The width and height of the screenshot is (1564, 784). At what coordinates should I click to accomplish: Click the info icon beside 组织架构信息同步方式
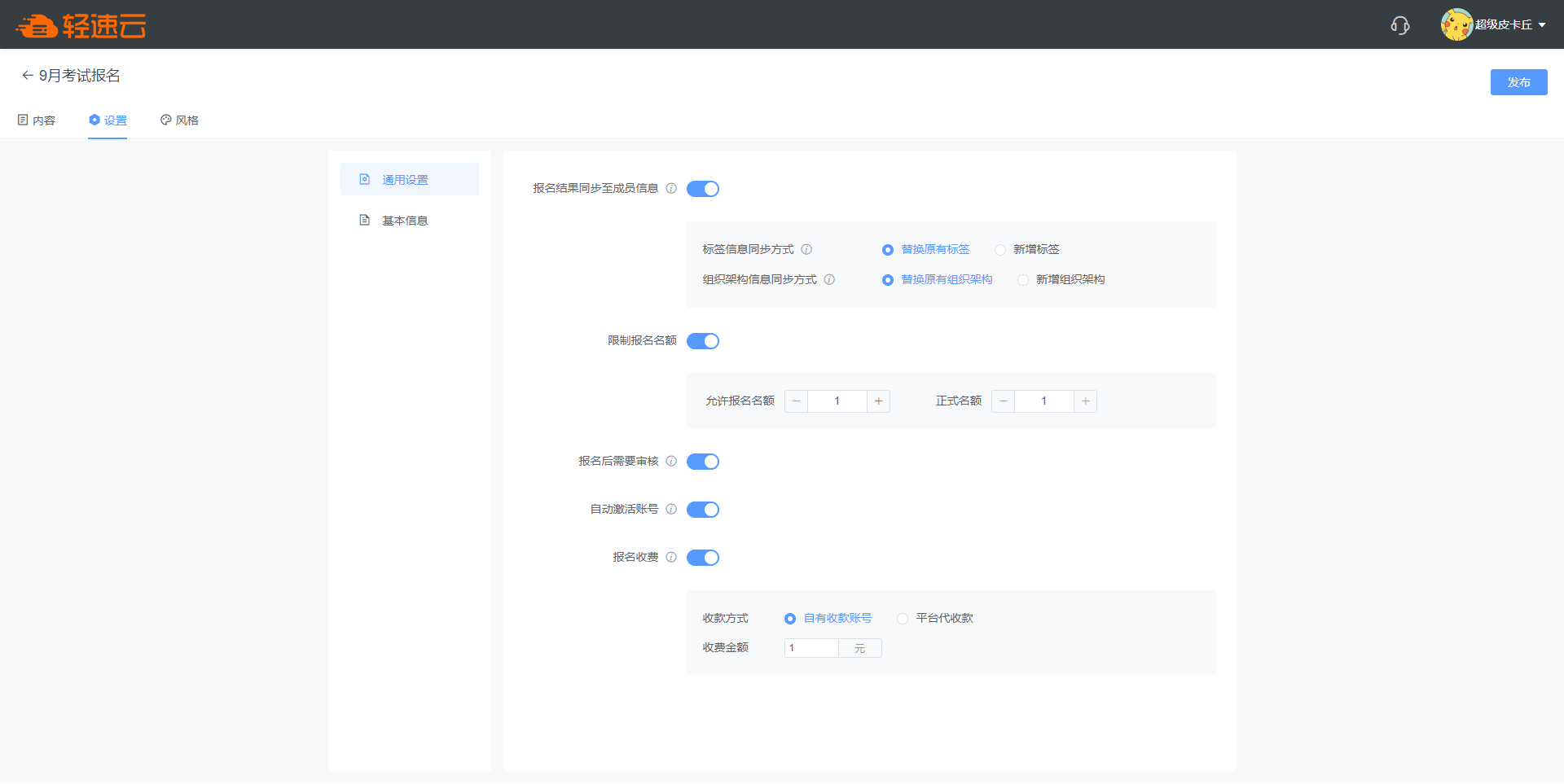click(829, 279)
